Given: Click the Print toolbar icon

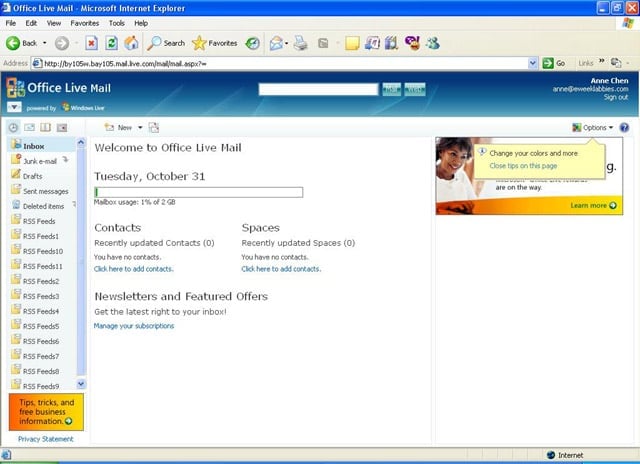Looking at the screenshot, I should pyautogui.click(x=301, y=43).
